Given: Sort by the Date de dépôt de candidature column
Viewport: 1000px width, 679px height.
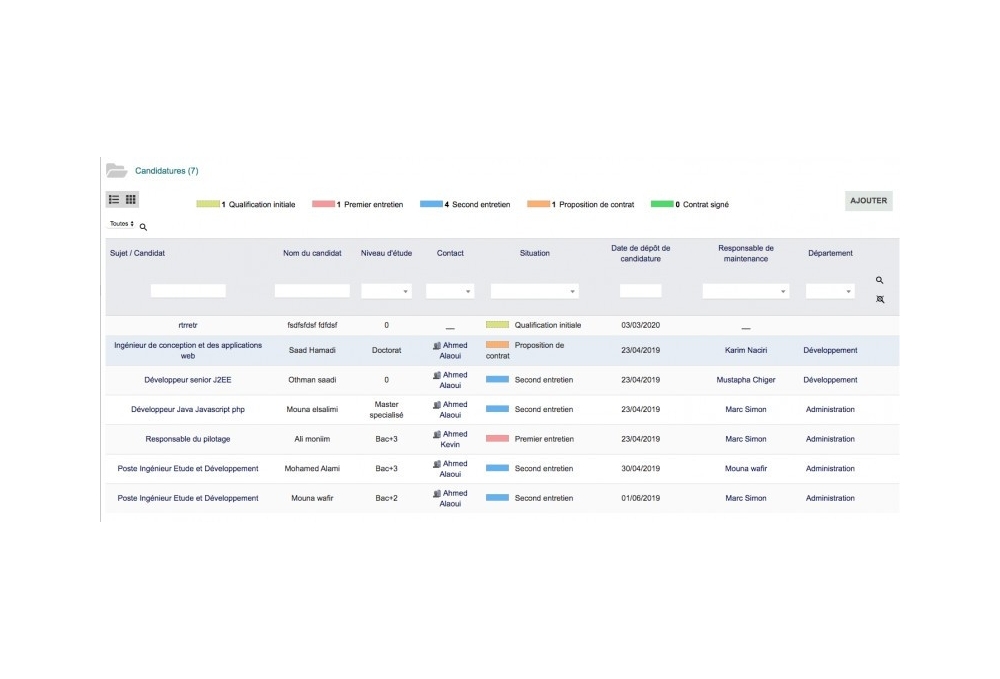Looking at the screenshot, I should pyautogui.click(x=640, y=253).
